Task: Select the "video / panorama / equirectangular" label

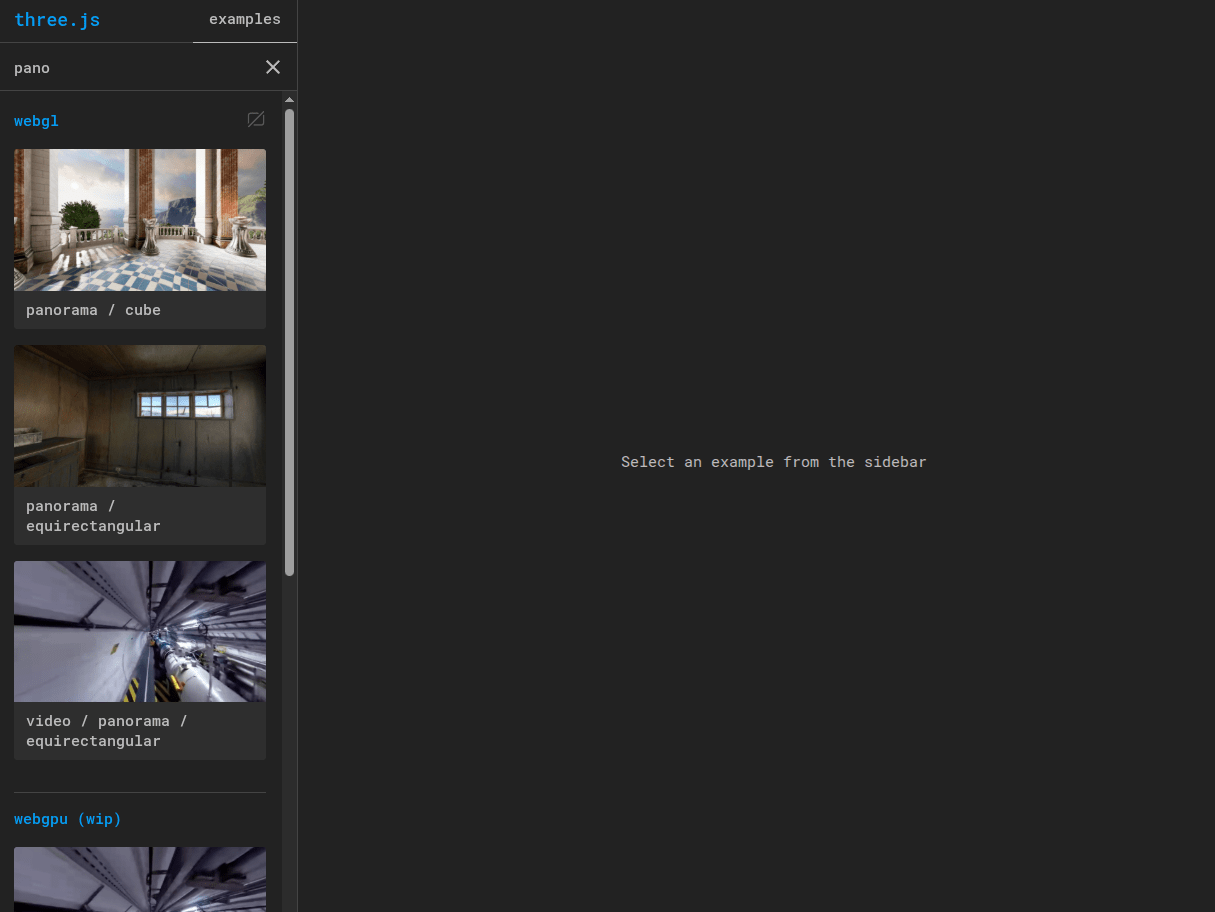Action: 107,731
